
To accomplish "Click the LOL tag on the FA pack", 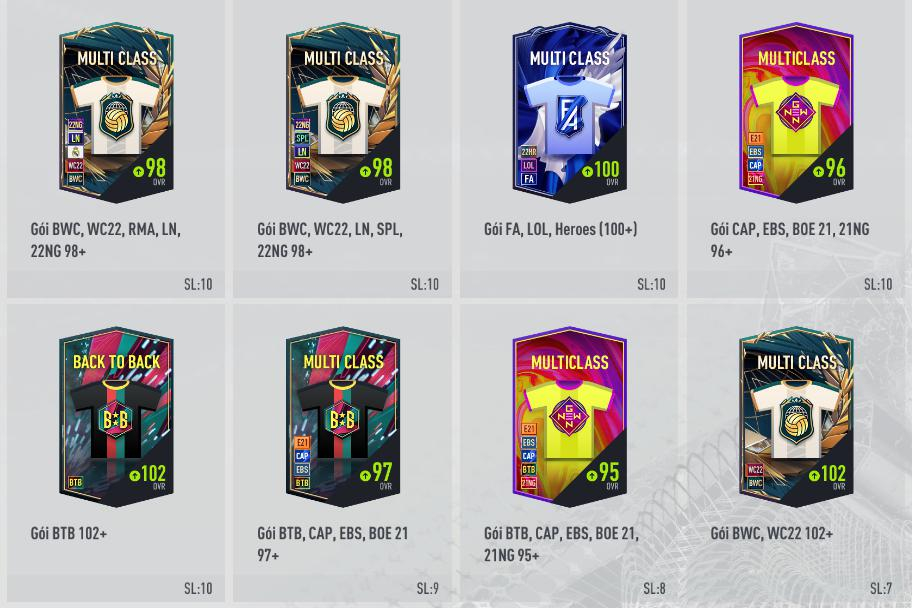I will (x=528, y=165).
